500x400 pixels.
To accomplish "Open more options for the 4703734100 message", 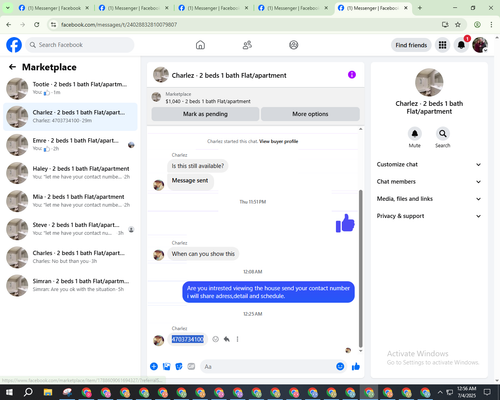I will (x=237, y=339).
